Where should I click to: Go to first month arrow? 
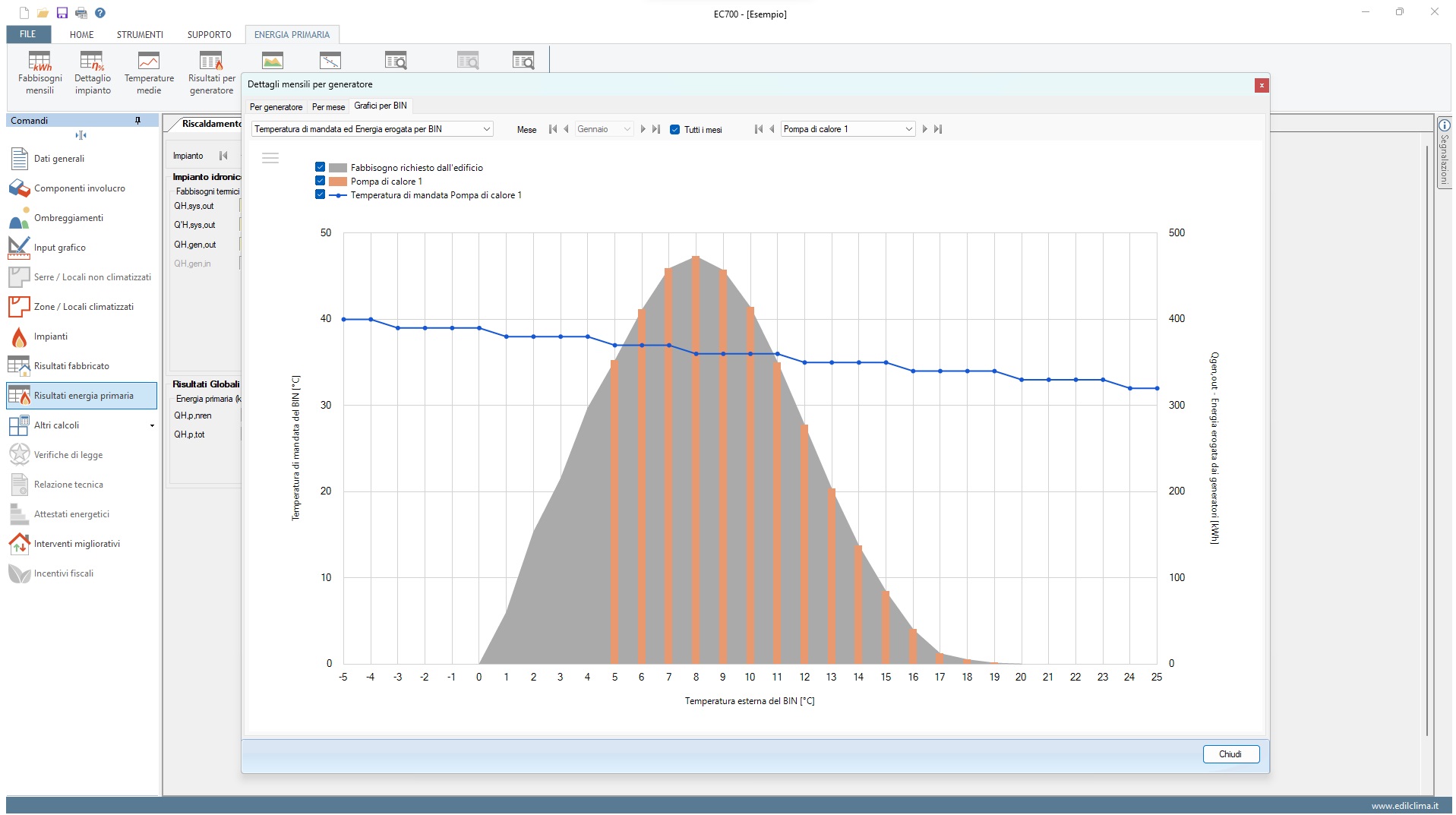coord(553,129)
